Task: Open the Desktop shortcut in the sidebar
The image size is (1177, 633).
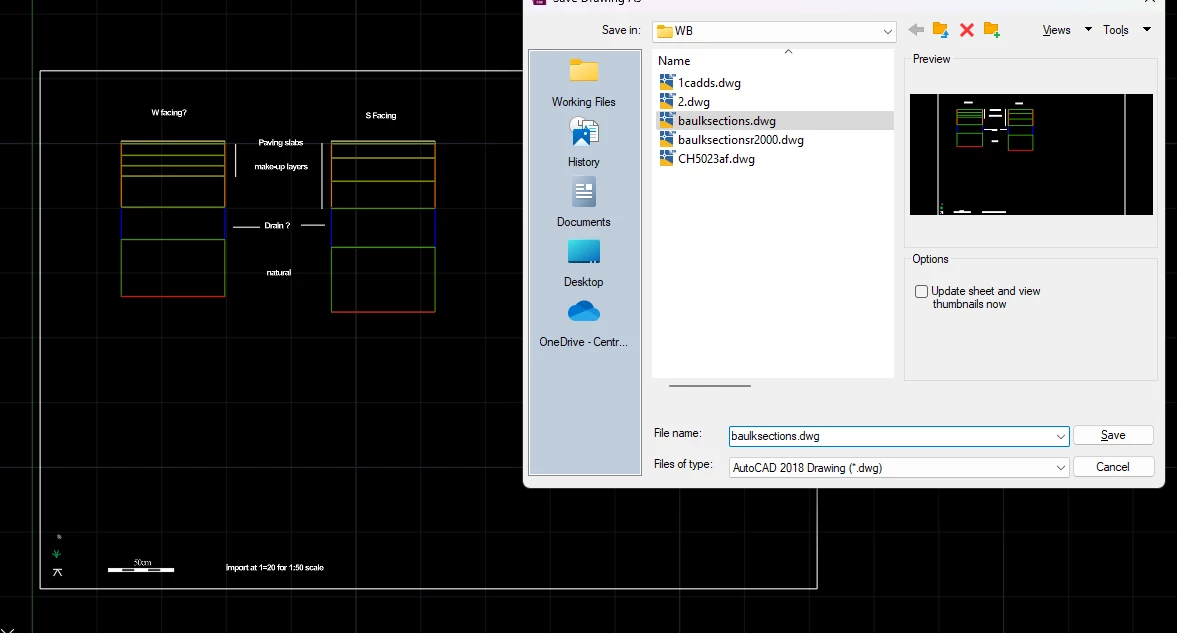Action: click(x=583, y=263)
